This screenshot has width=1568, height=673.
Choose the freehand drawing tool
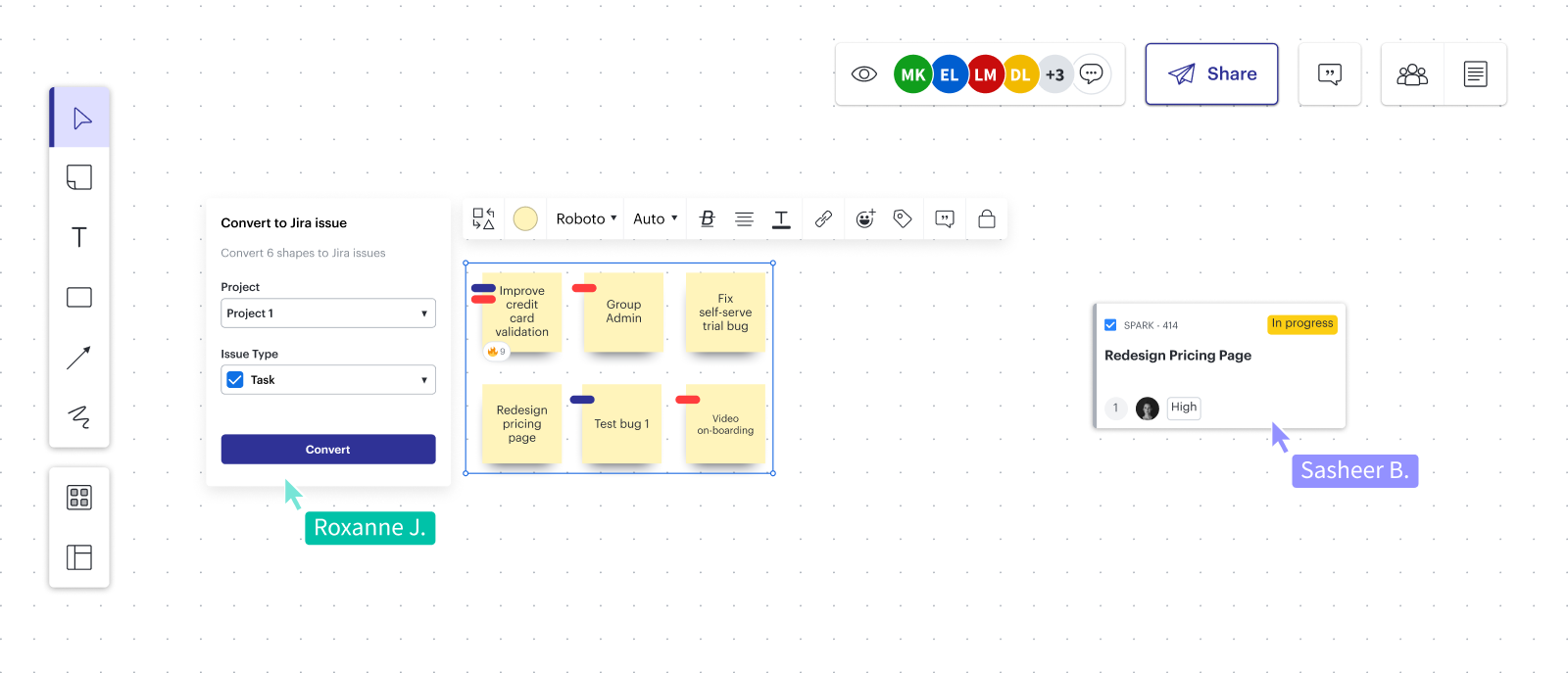point(79,416)
